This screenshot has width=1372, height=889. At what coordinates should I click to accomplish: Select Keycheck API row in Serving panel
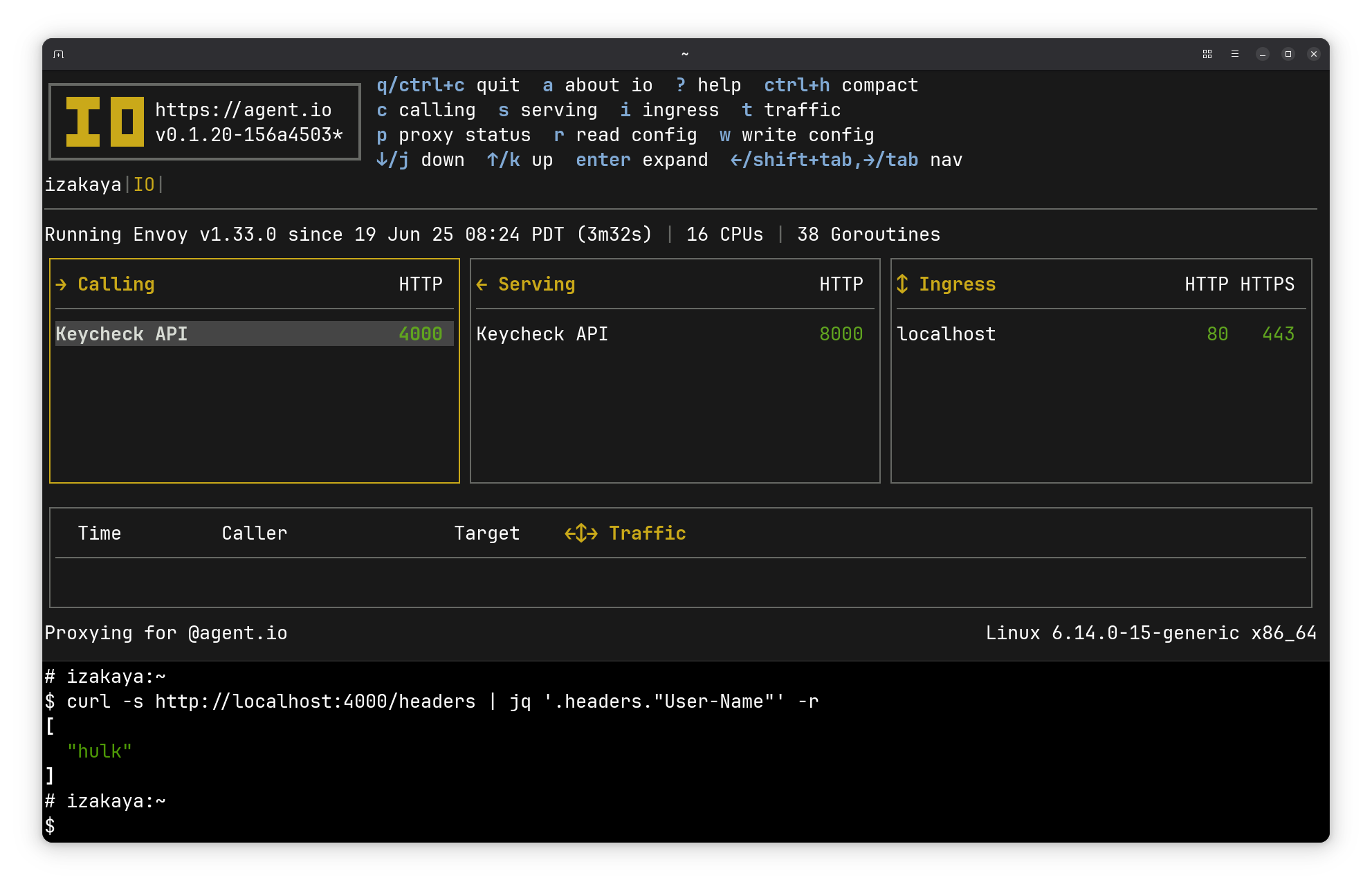[x=675, y=333]
